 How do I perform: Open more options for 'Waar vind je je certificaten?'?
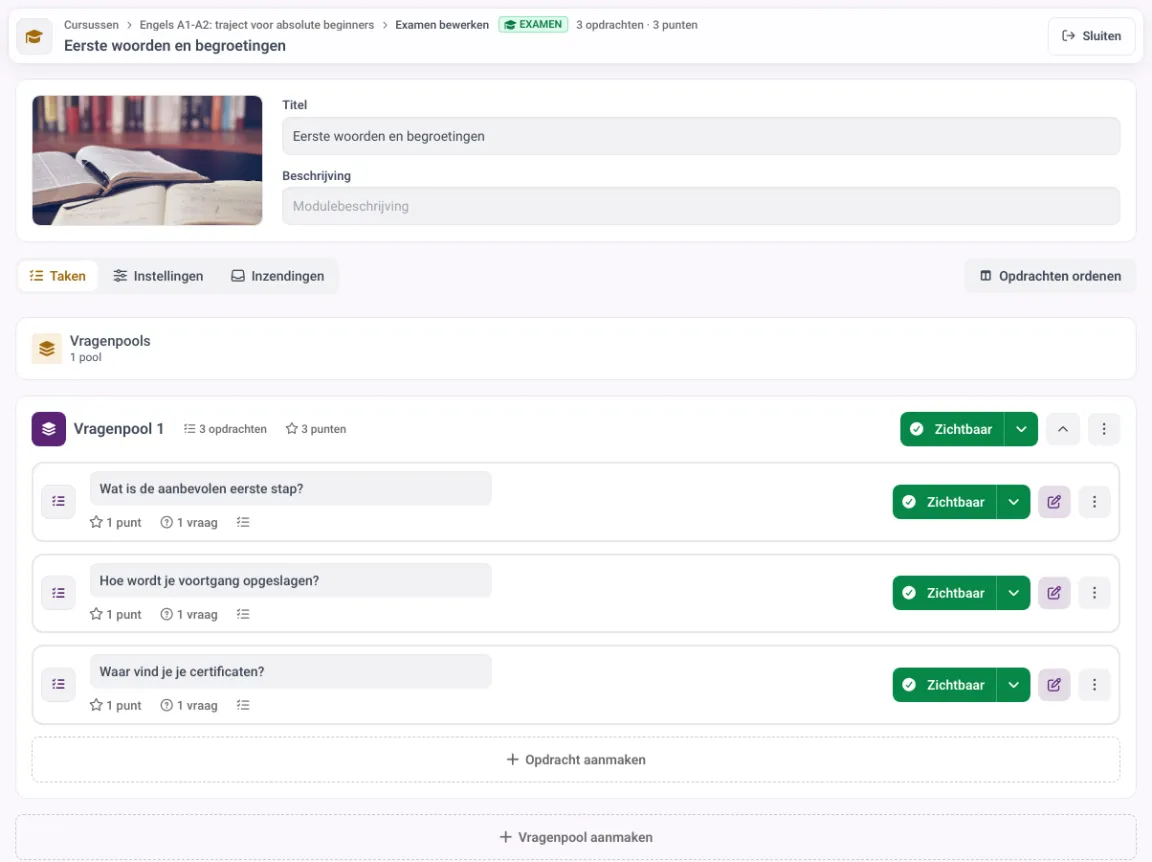(1094, 685)
